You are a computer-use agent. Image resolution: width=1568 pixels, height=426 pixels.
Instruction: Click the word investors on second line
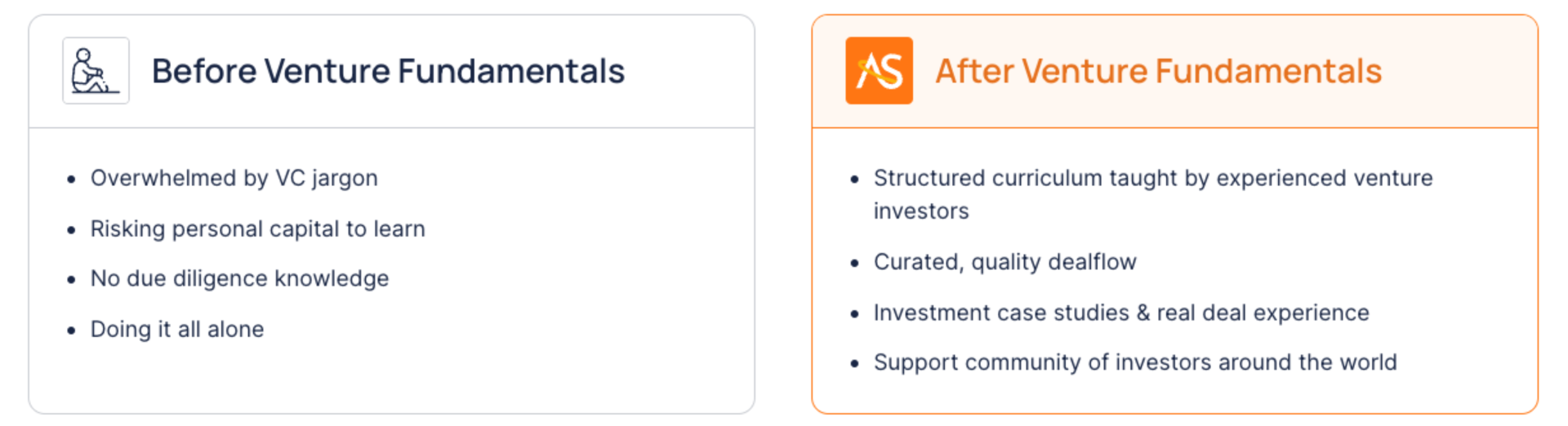(921, 211)
